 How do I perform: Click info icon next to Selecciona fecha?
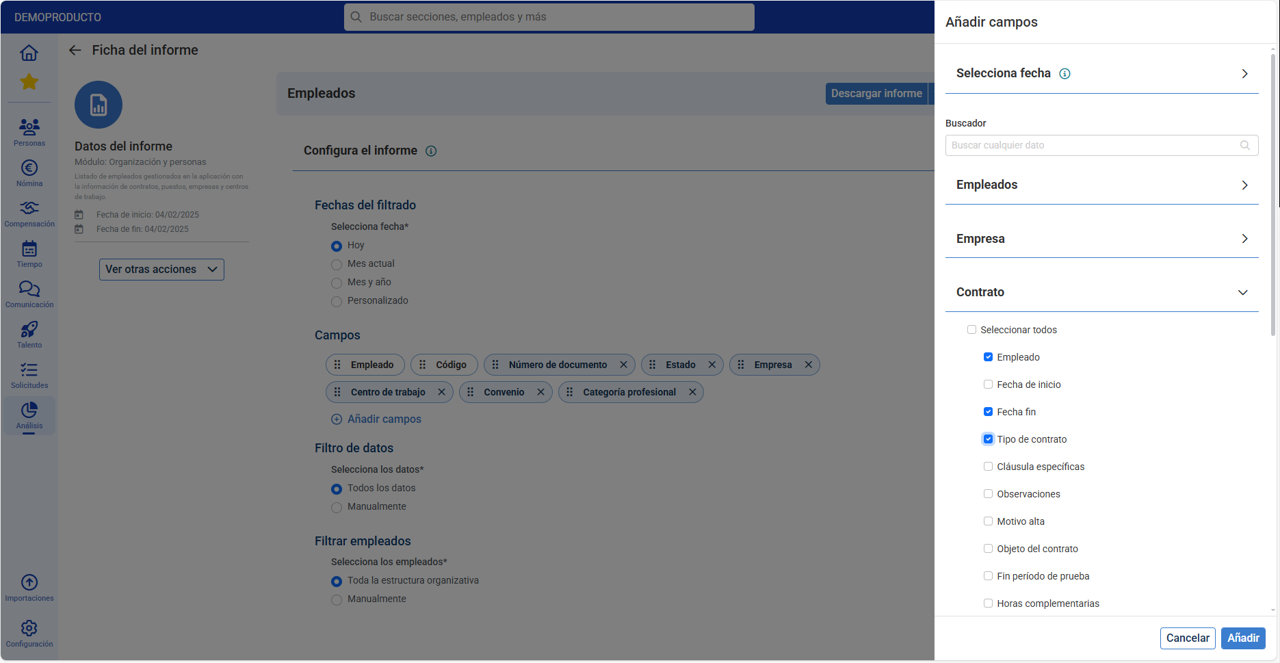pos(1065,74)
